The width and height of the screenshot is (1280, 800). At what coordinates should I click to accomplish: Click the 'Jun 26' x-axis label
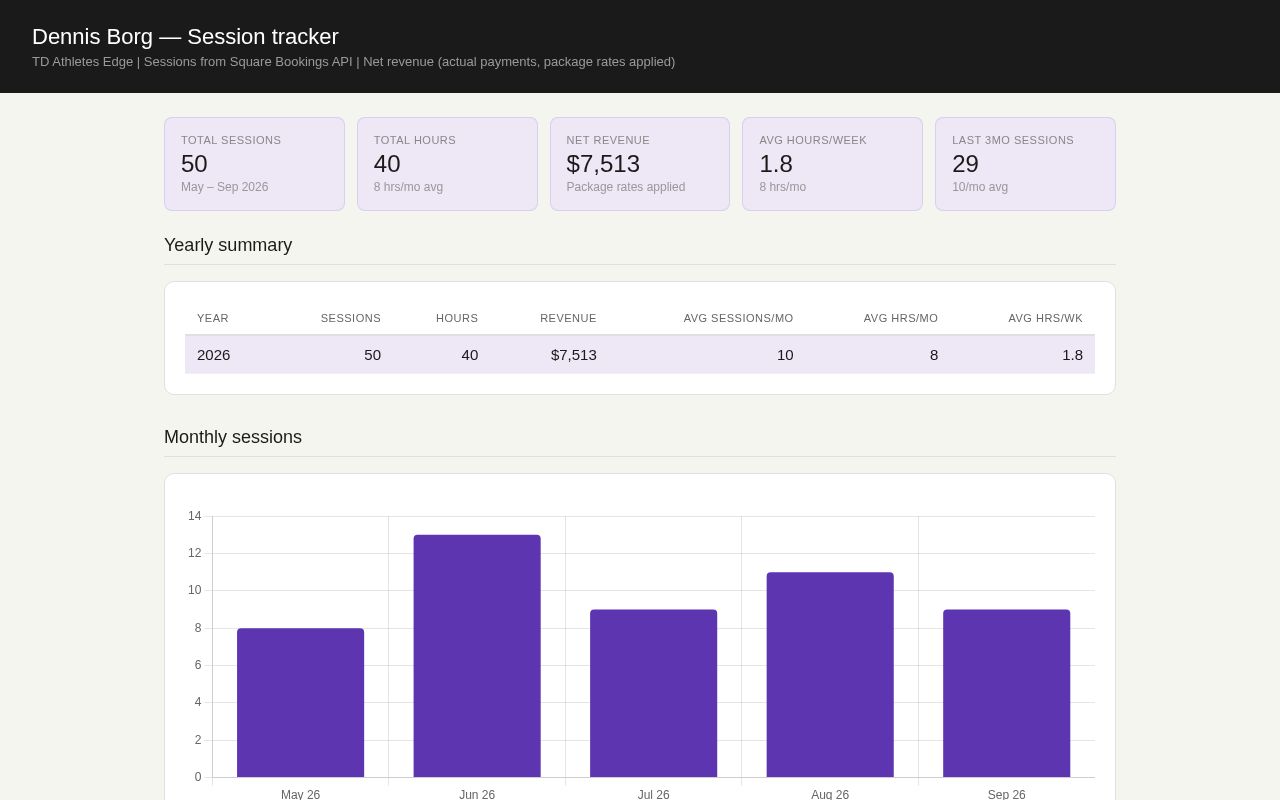pyautogui.click(x=477, y=794)
